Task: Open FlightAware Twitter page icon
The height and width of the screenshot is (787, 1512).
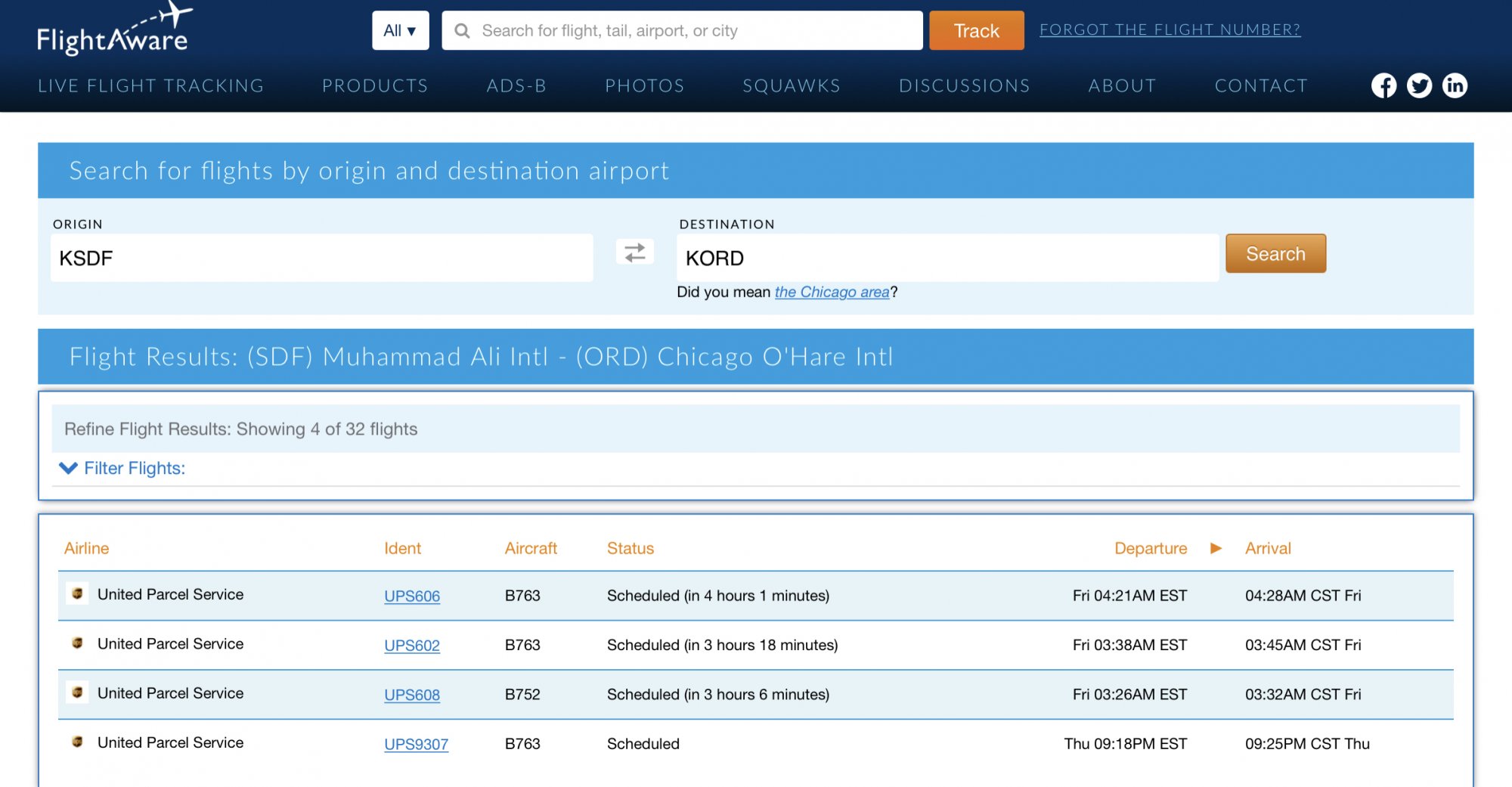Action: pyautogui.click(x=1419, y=85)
